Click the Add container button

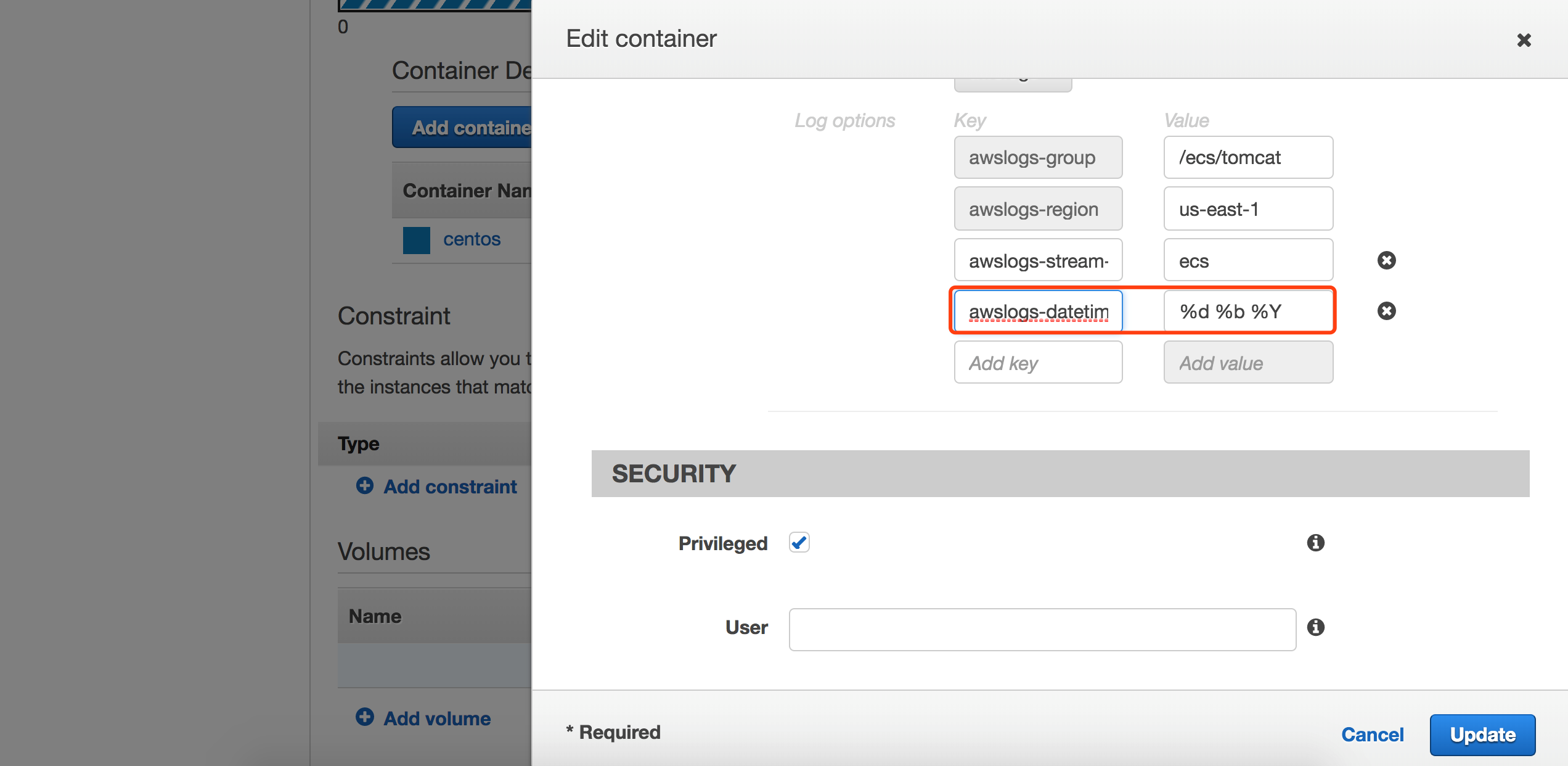click(462, 128)
